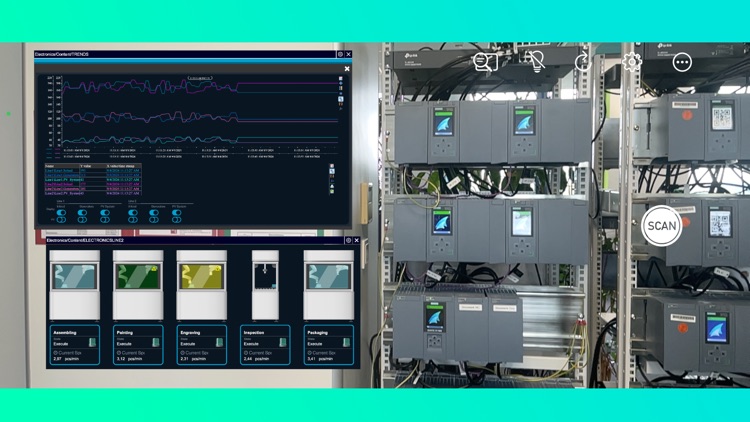750x422 pixels.
Task: Close the ELECTRONICSLINE2 window
Action: click(x=356, y=240)
